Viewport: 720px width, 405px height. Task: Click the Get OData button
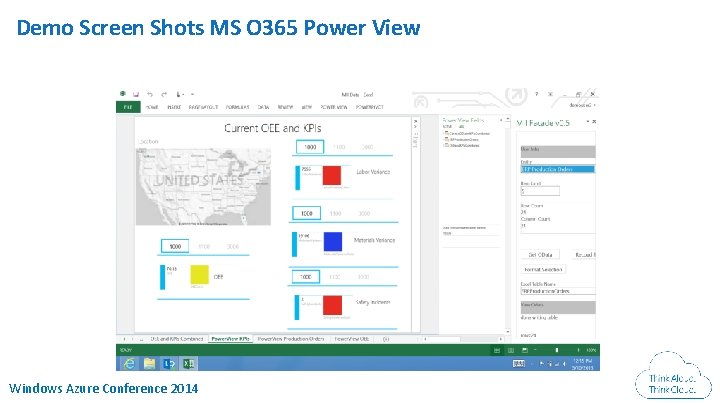click(x=540, y=255)
